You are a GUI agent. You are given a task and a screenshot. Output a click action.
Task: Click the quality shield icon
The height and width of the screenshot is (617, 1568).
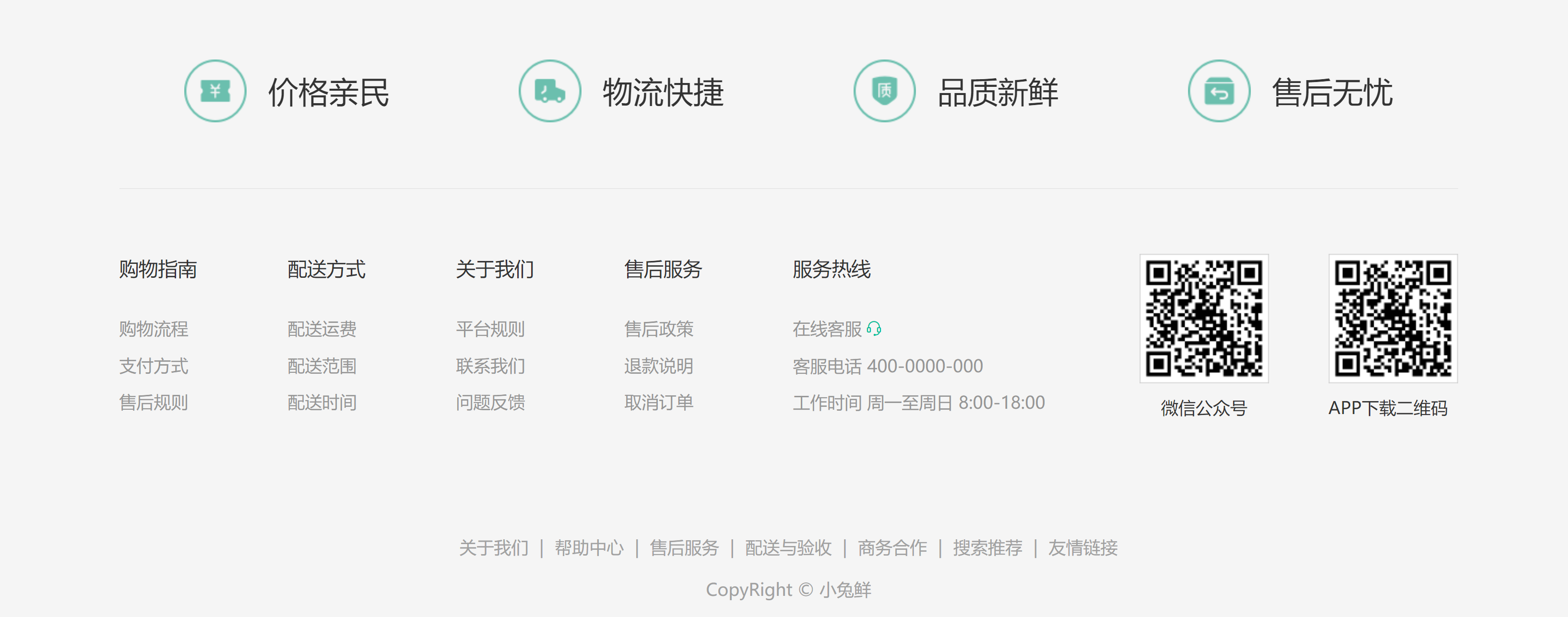point(884,91)
